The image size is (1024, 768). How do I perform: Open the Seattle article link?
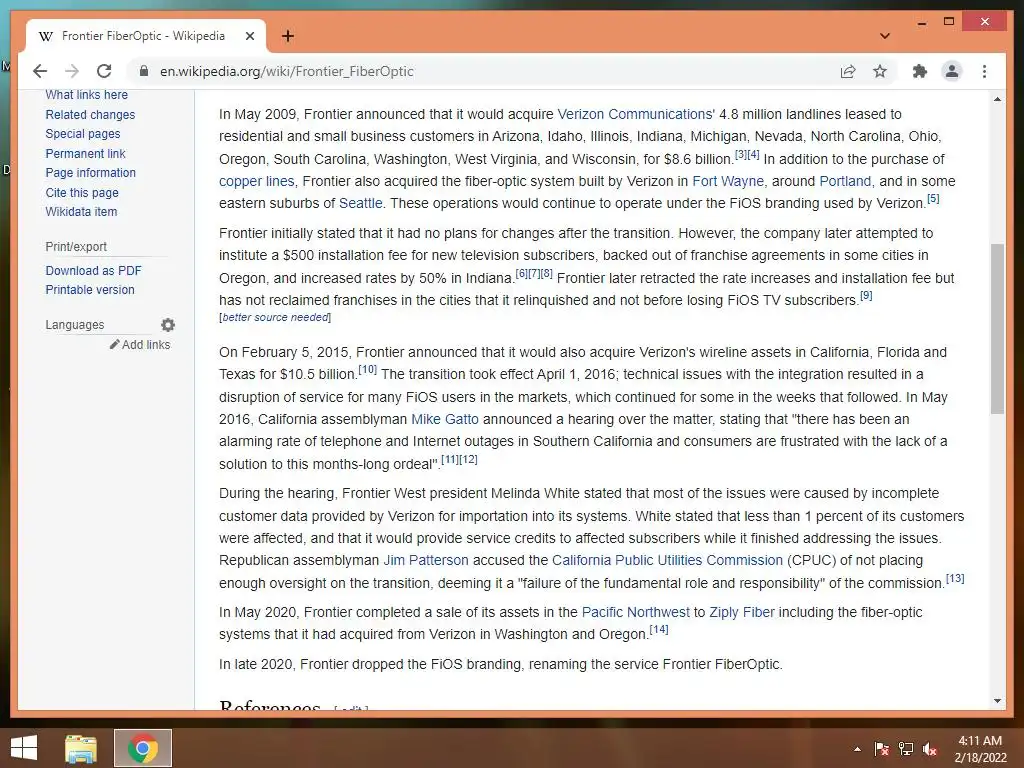(x=360, y=203)
